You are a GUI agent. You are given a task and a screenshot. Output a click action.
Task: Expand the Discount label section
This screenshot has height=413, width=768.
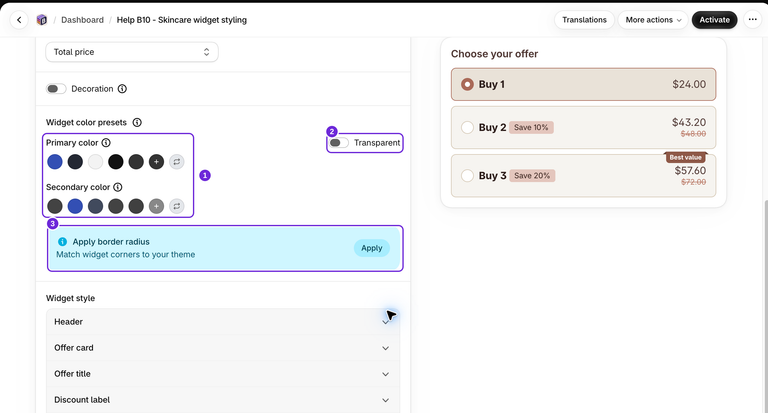(x=223, y=400)
